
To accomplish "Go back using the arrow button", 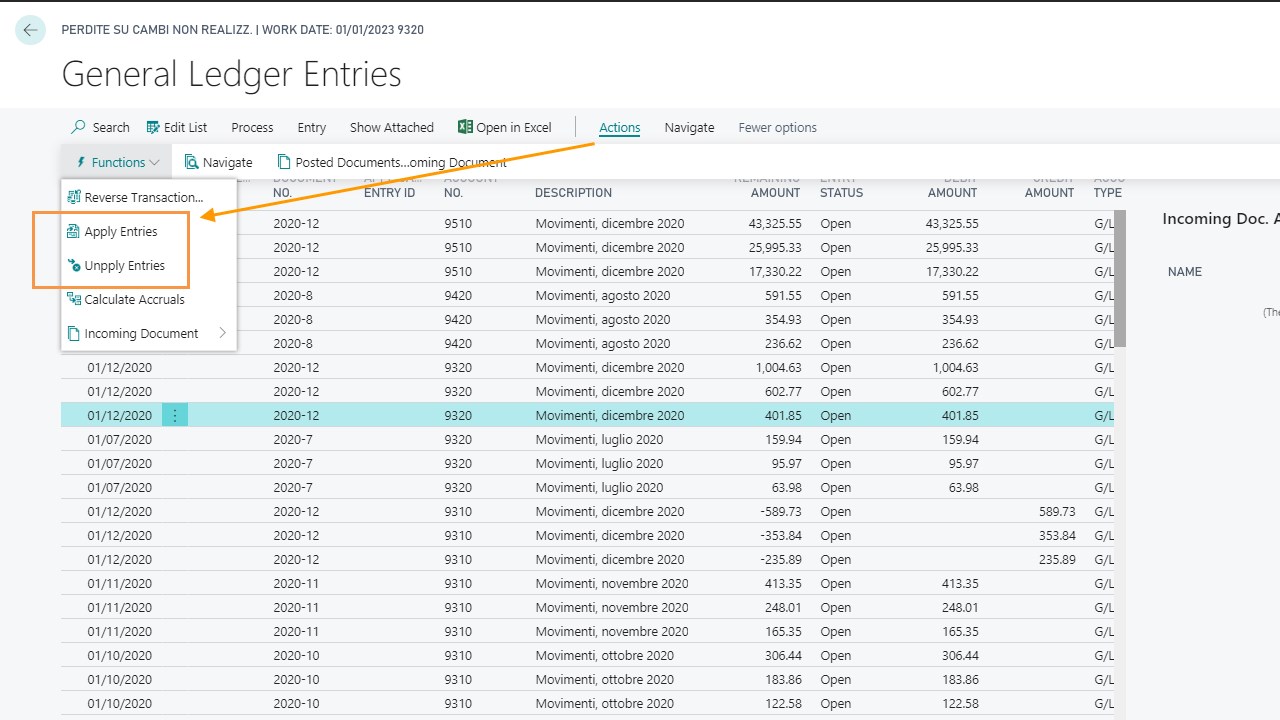I will 30,30.
